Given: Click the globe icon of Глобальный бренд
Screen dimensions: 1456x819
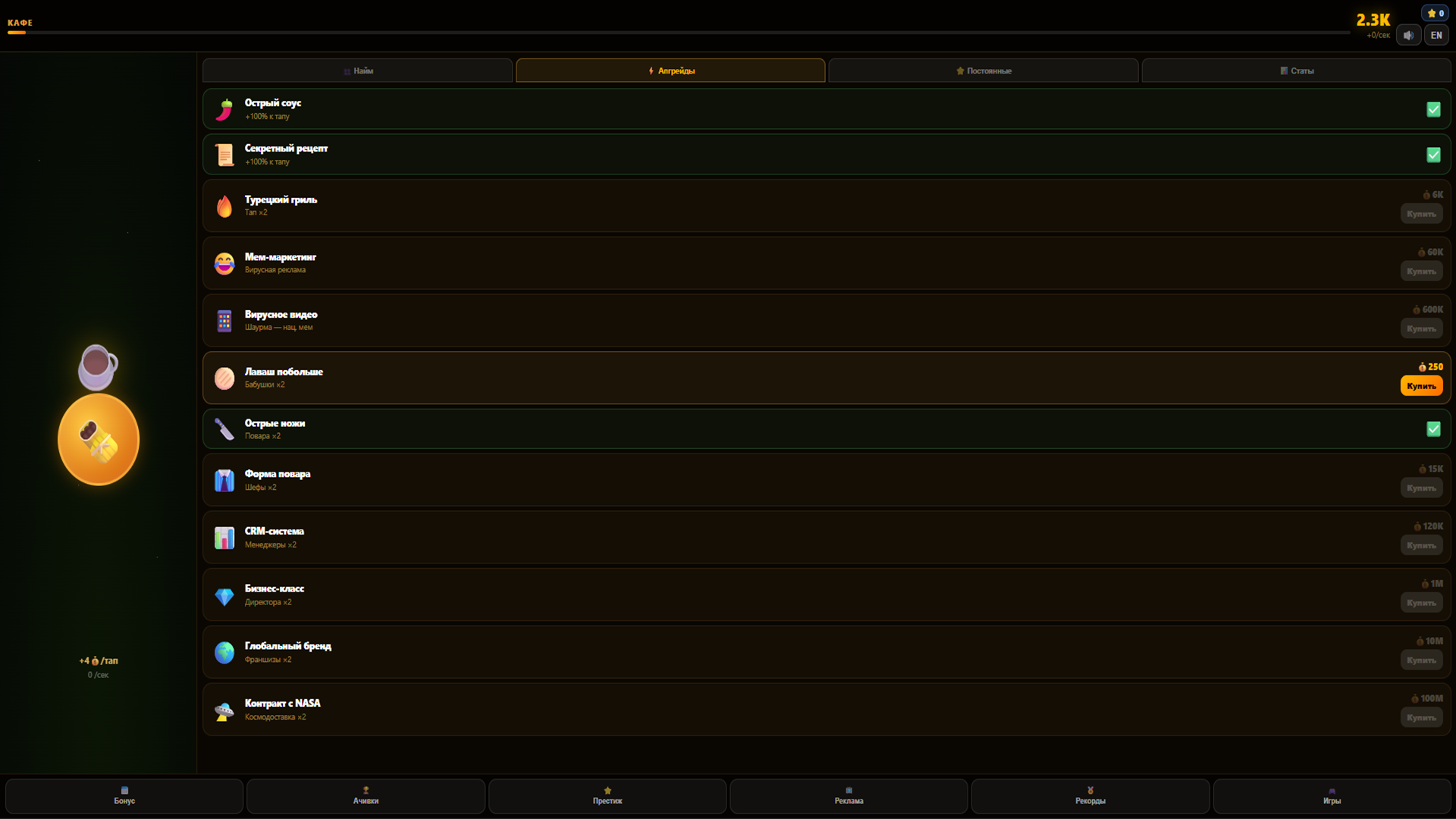Looking at the screenshot, I should click(224, 652).
